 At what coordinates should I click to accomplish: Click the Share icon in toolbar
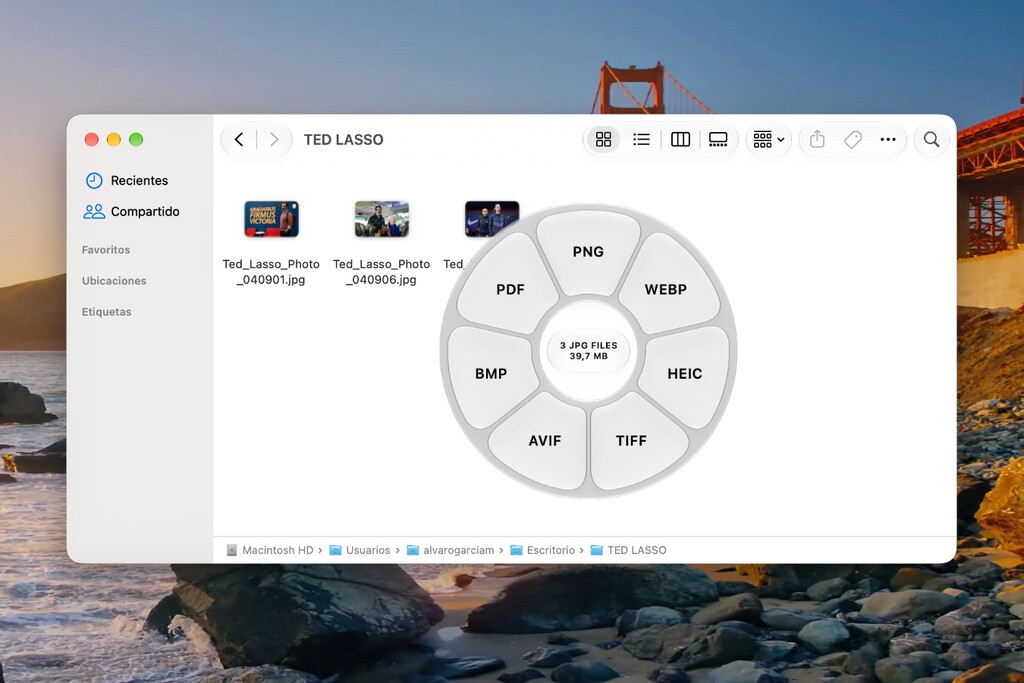(x=817, y=139)
